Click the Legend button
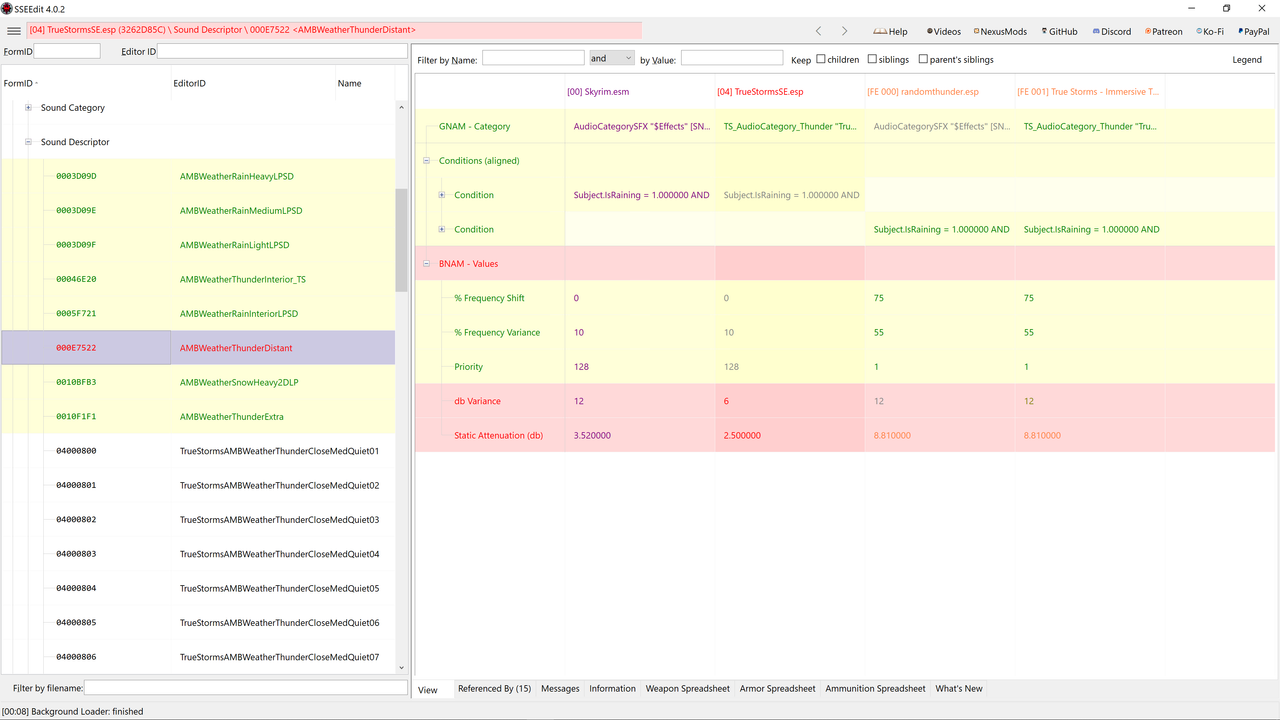This screenshot has width=1280, height=720. pos(1247,60)
